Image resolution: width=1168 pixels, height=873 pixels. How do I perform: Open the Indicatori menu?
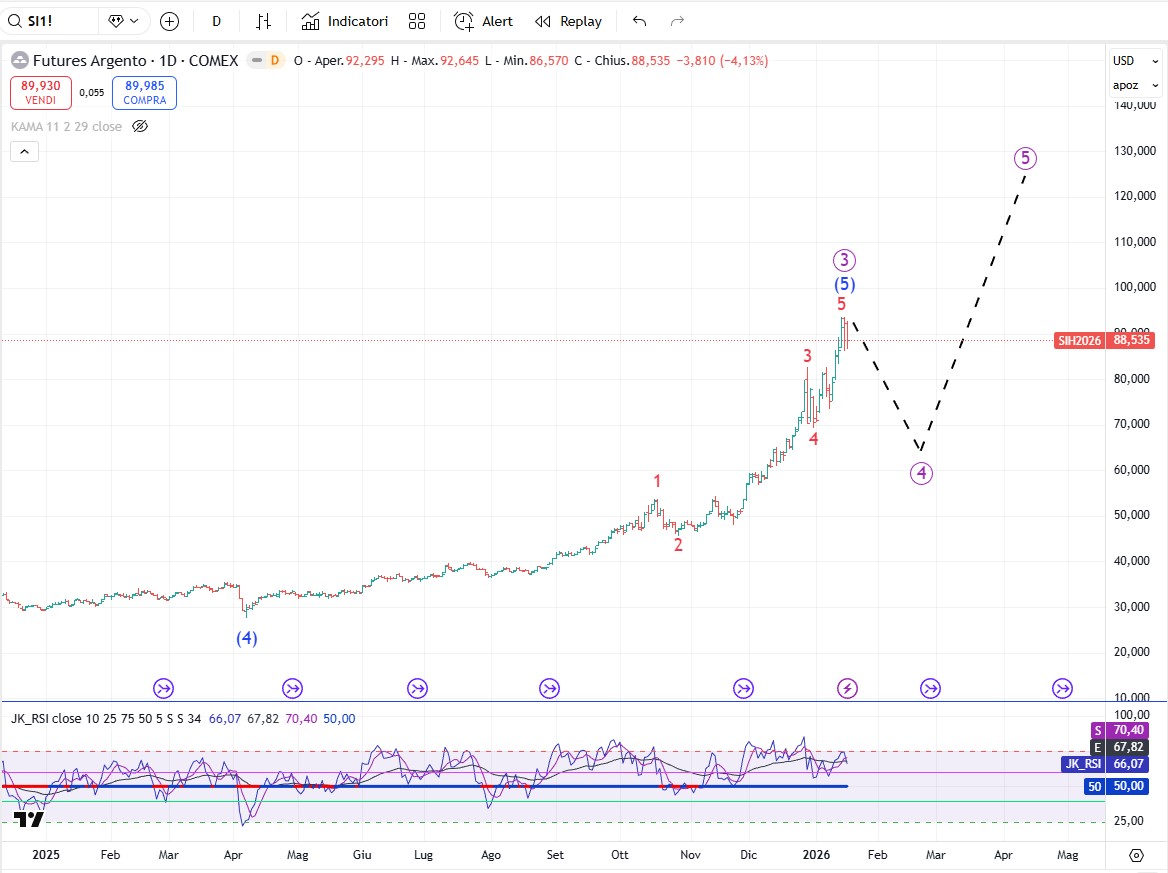(344, 22)
